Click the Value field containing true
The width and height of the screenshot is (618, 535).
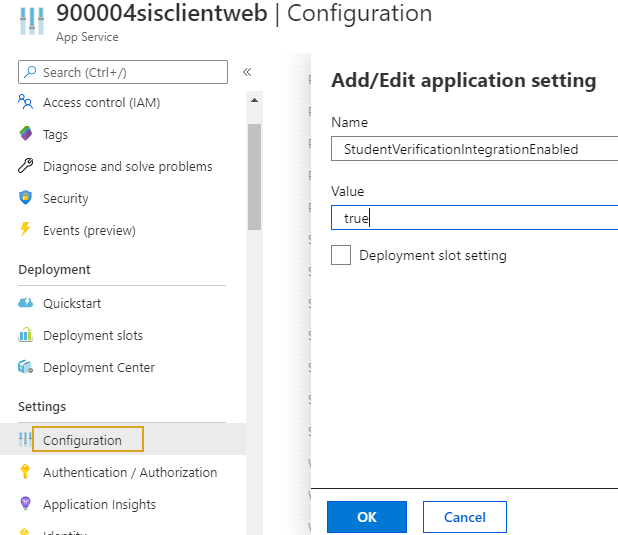click(475, 217)
